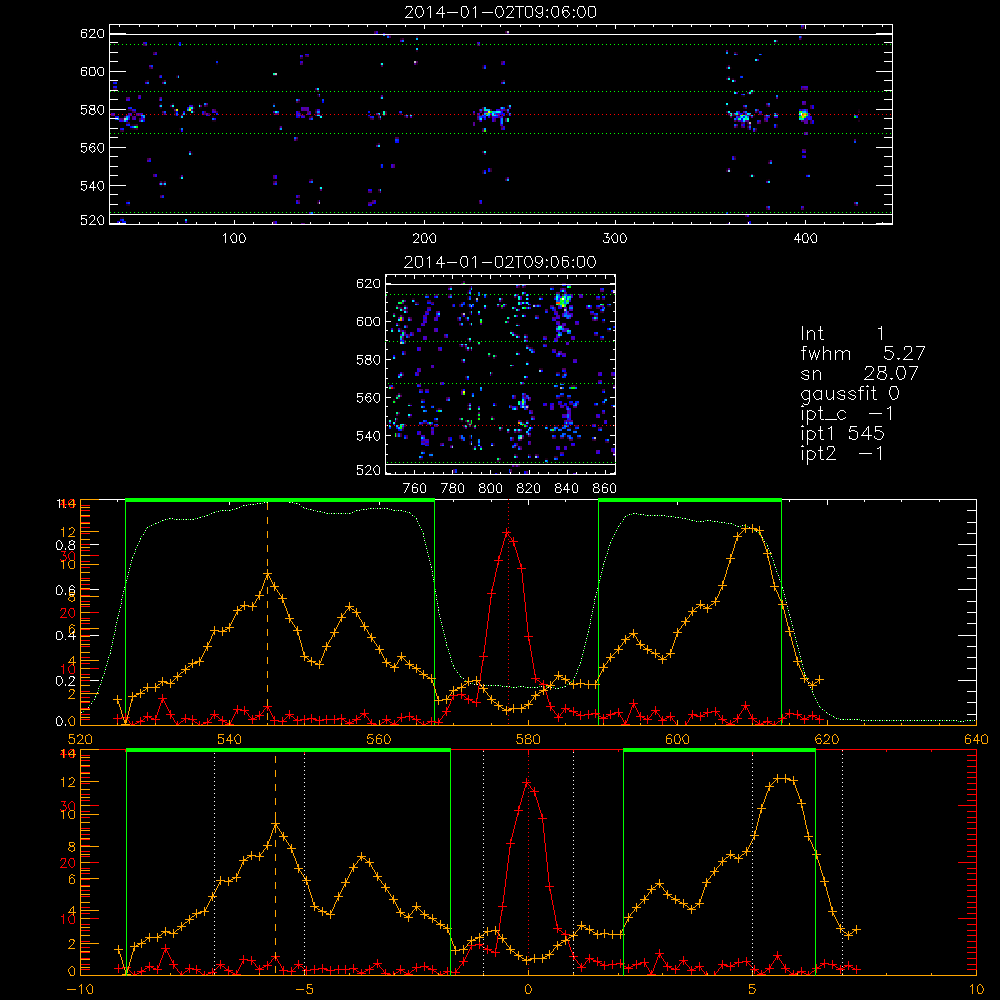The image size is (1000, 1000).
Task: Click x-axis label 10 on lower profile plot
Action: coord(976,990)
